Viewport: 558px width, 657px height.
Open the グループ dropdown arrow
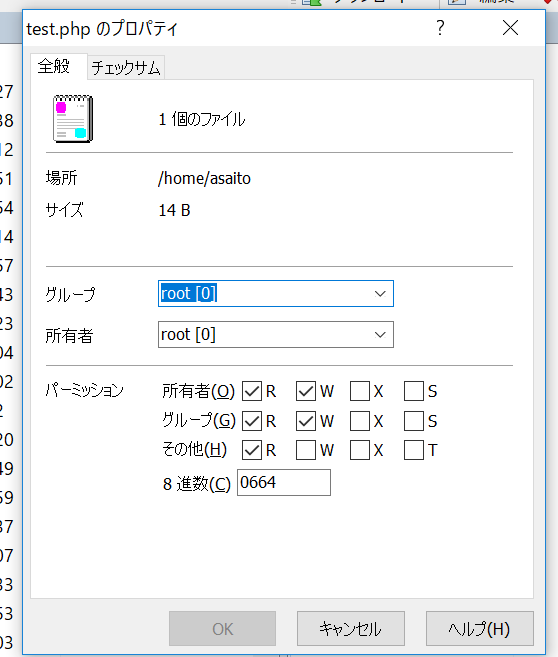tap(380, 293)
